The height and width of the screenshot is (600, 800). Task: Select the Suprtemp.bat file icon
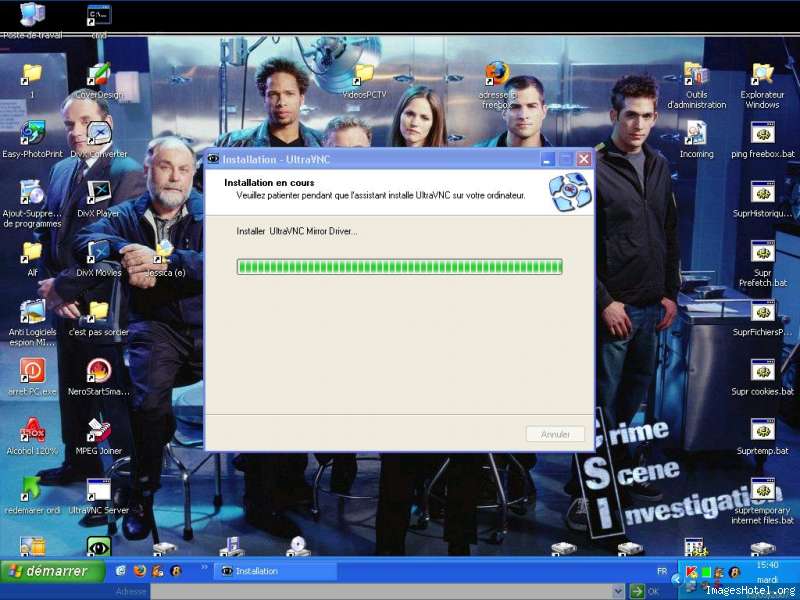pyautogui.click(x=762, y=430)
